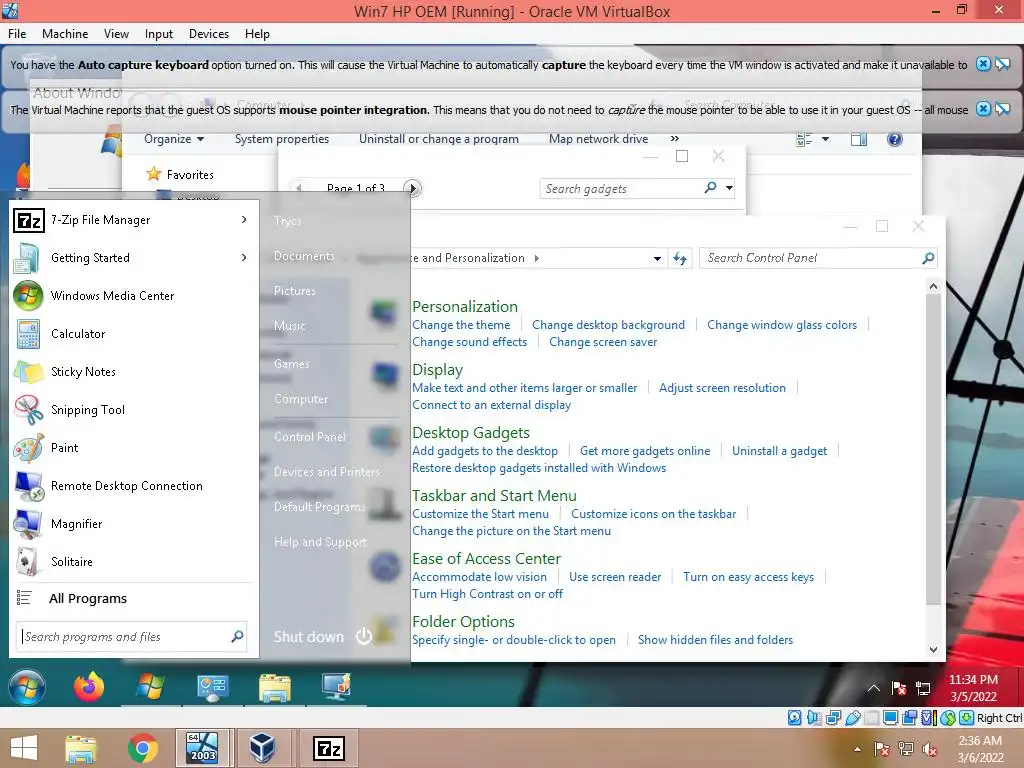Click the Windows 7 Start orb
This screenshot has width=1024, height=768.
click(27, 687)
